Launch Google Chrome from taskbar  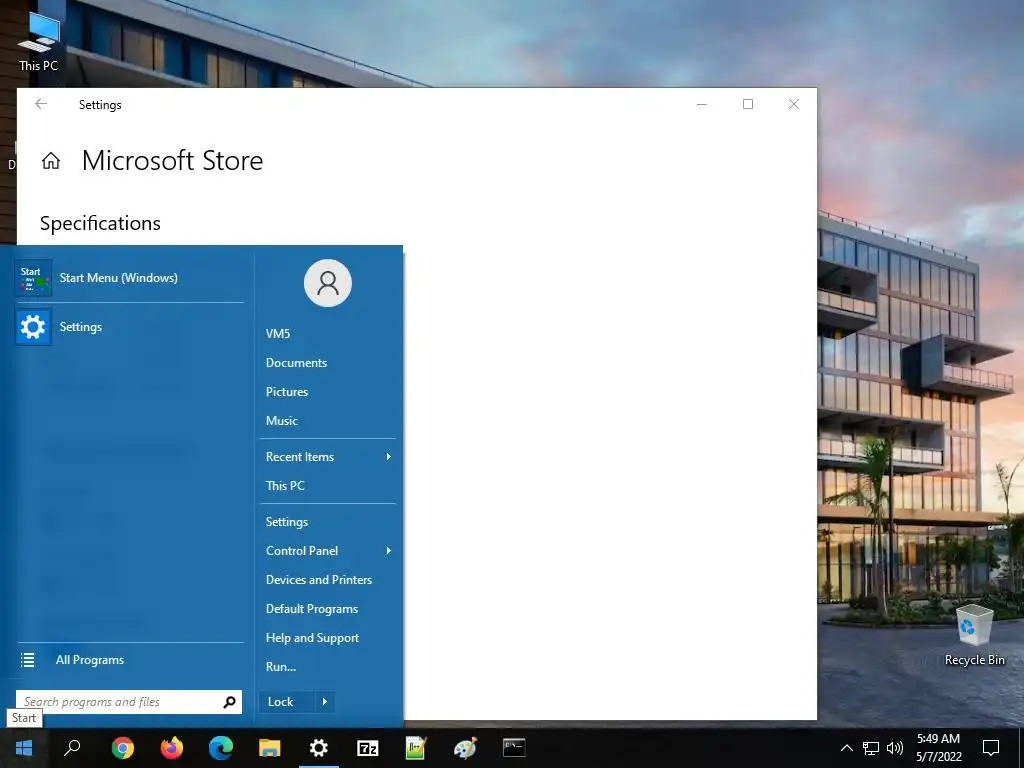[123, 748]
